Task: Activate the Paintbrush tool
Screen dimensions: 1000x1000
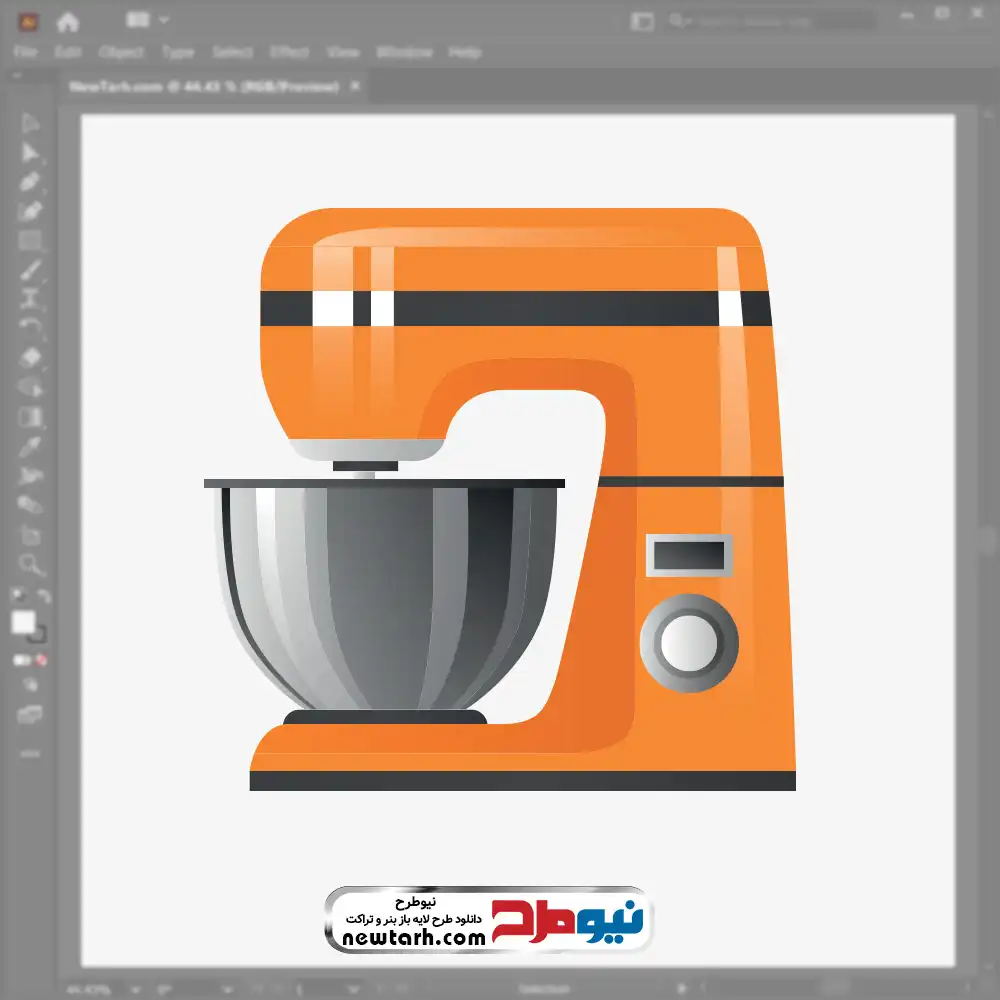Action: click(30, 270)
